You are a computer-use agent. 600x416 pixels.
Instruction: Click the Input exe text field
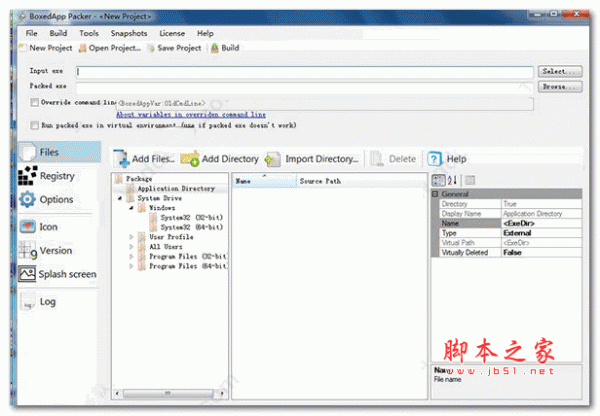pyautogui.click(x=305, y=72)
